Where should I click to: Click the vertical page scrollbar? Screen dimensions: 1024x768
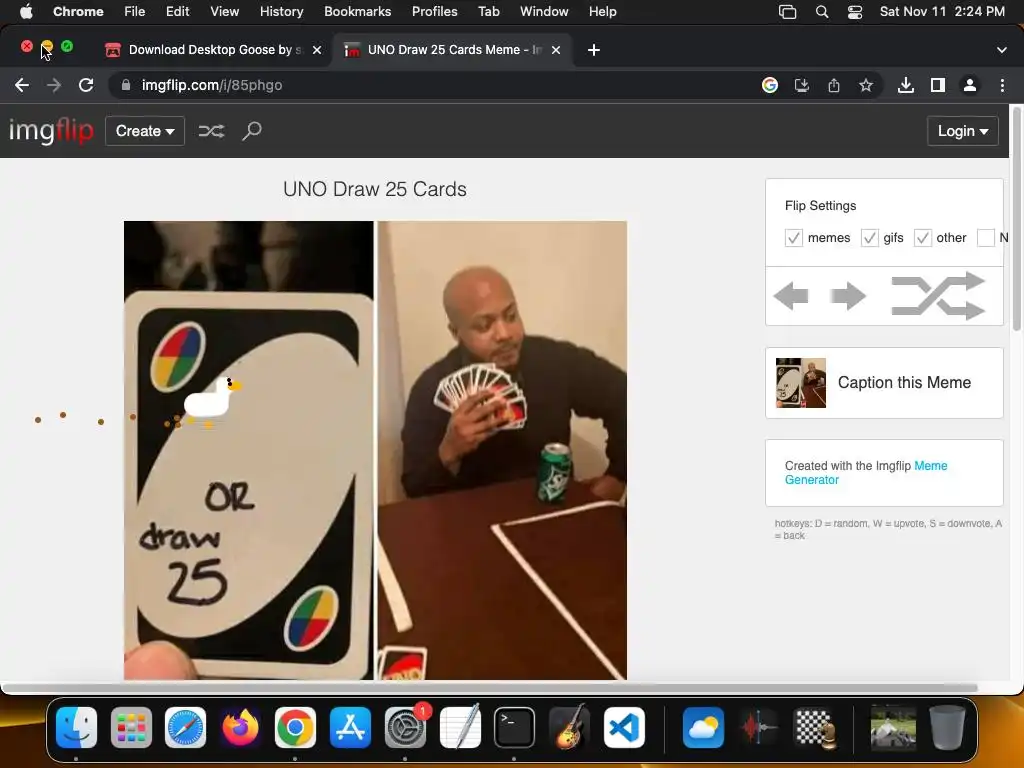(1016, 218)
